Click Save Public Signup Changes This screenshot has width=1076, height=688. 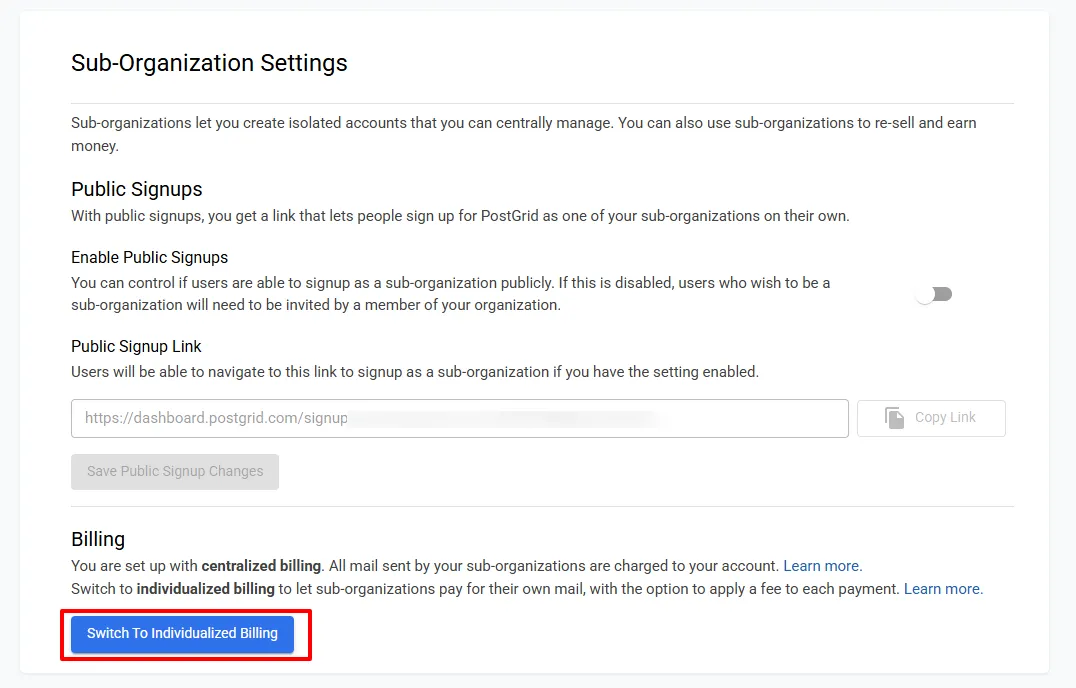pos(174,471)
